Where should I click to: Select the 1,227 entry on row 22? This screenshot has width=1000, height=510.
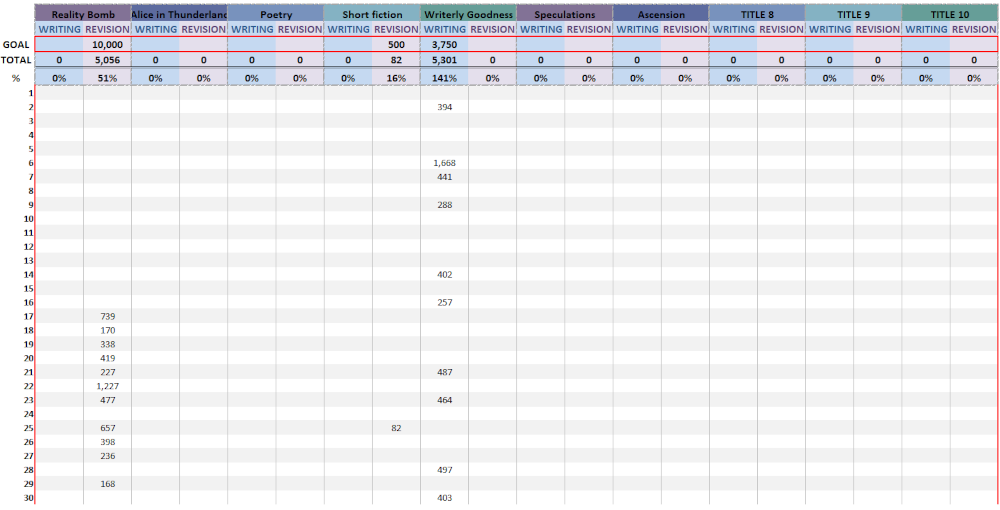(x=107, y=386)
